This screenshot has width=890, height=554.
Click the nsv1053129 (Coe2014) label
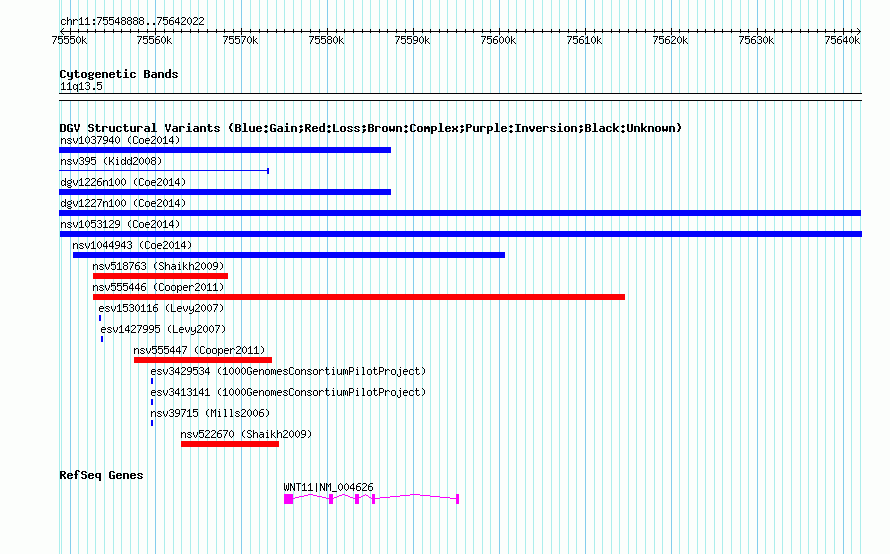(x=120, y=224)
